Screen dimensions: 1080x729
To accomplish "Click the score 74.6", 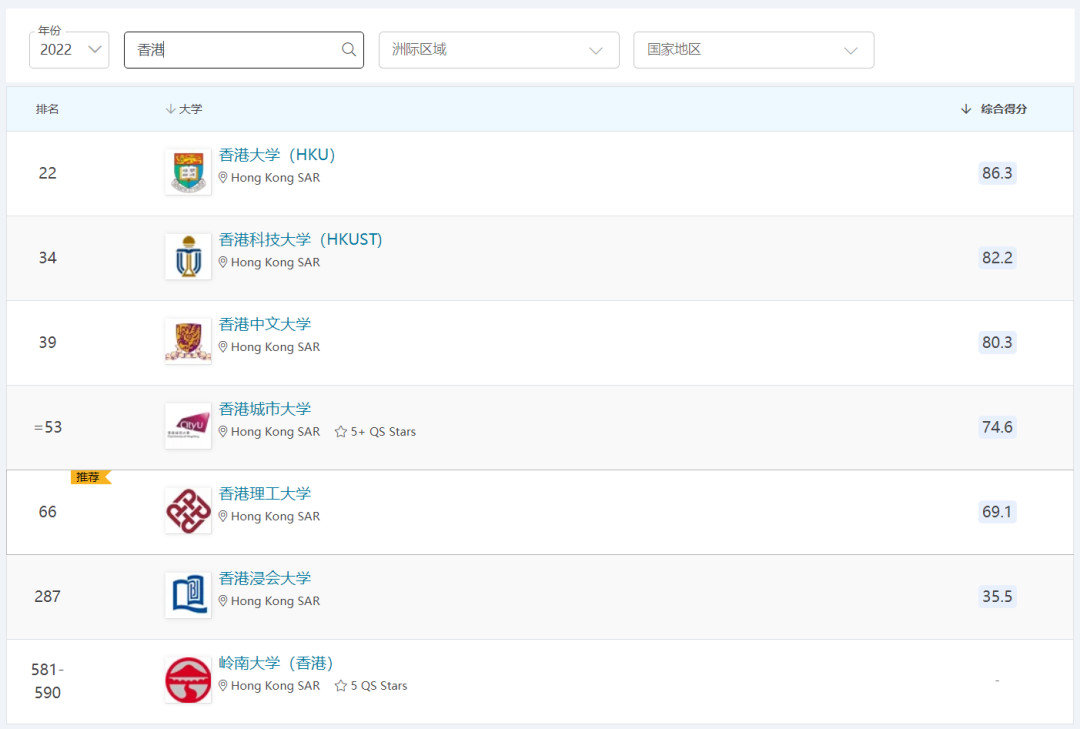I will [997, 427].
